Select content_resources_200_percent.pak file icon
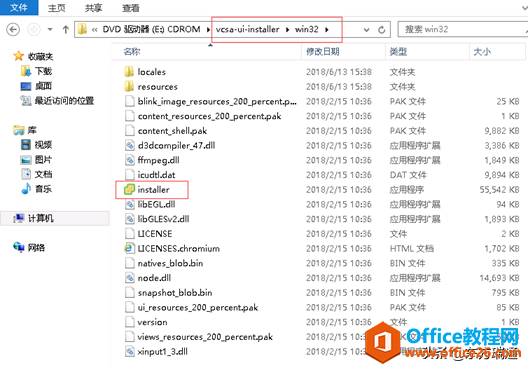528x370 pixels. coord(130,116)
